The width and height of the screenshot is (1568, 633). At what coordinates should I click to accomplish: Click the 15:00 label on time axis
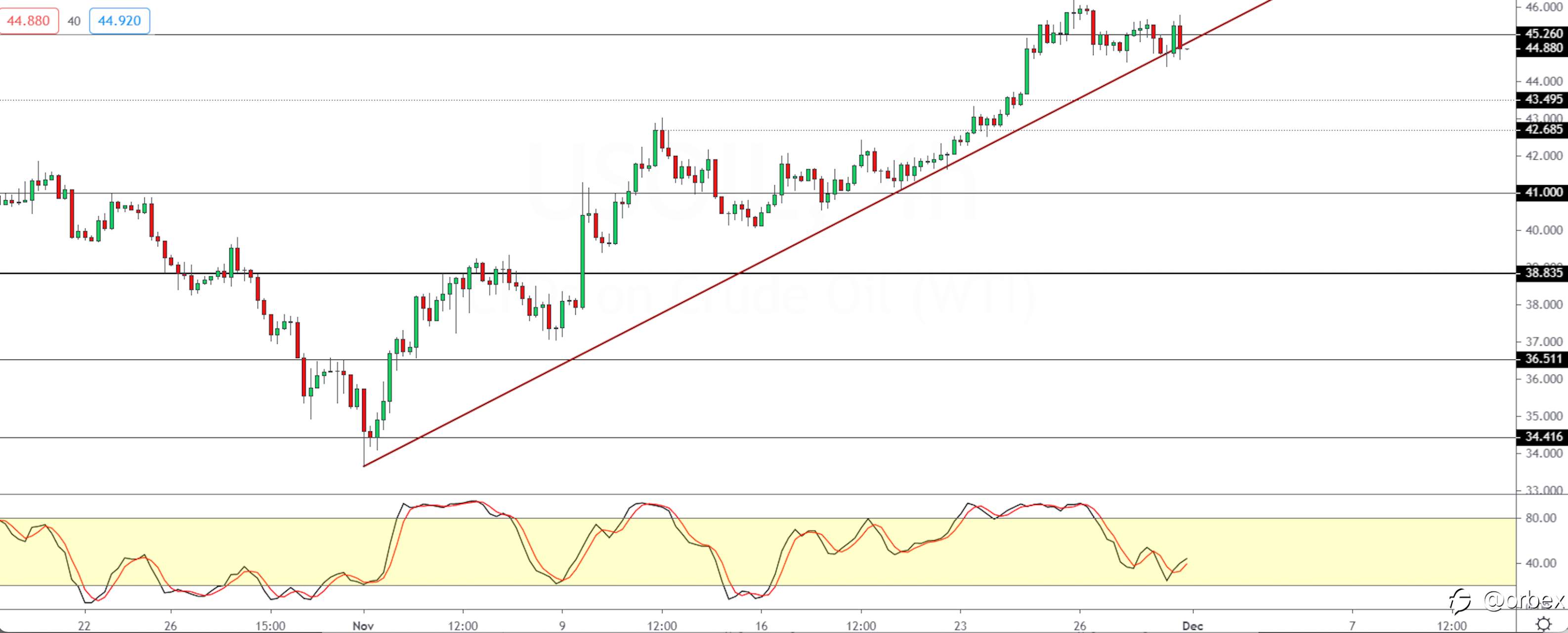270,625
